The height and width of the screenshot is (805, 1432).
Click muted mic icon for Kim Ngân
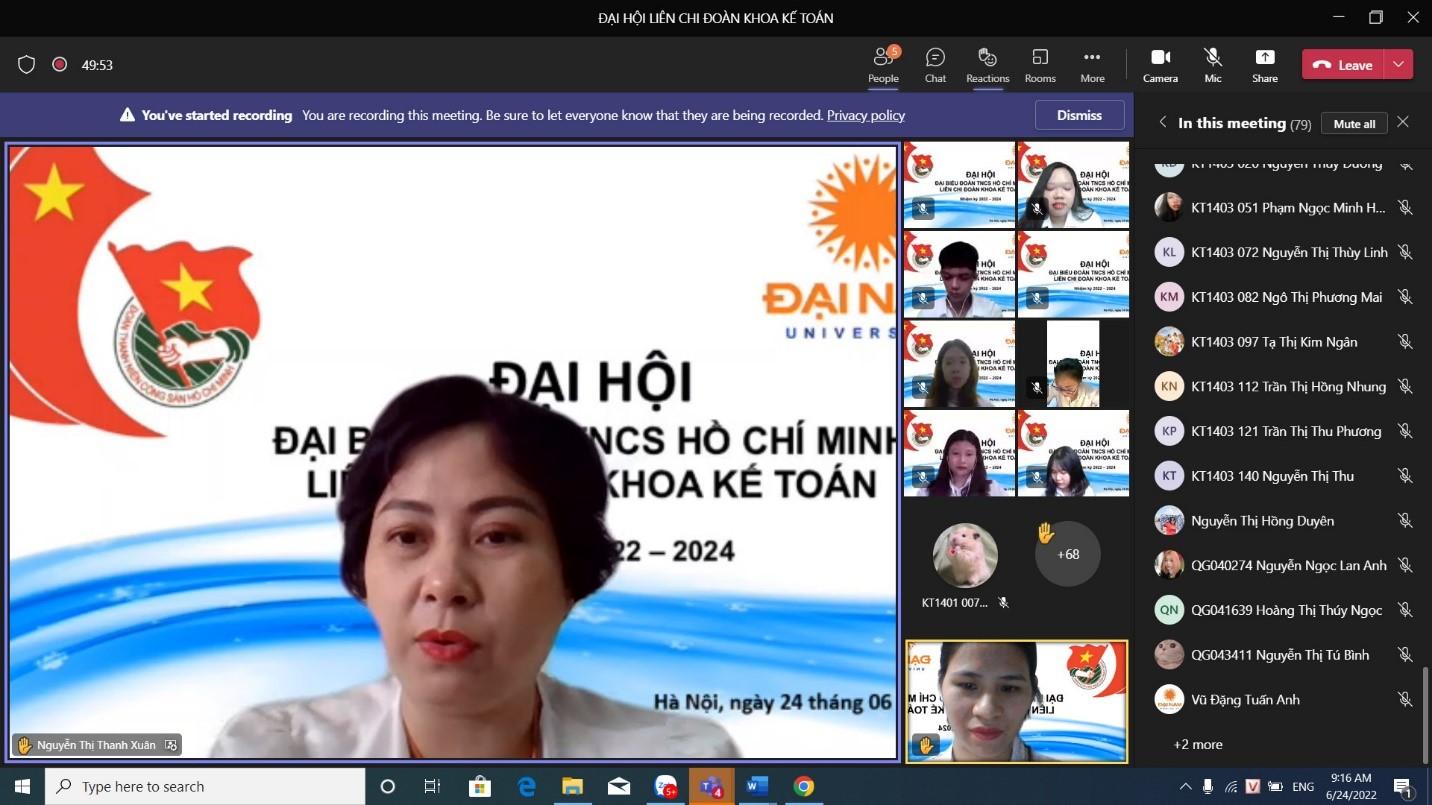pyautogui.click(x=1405, y=342)
